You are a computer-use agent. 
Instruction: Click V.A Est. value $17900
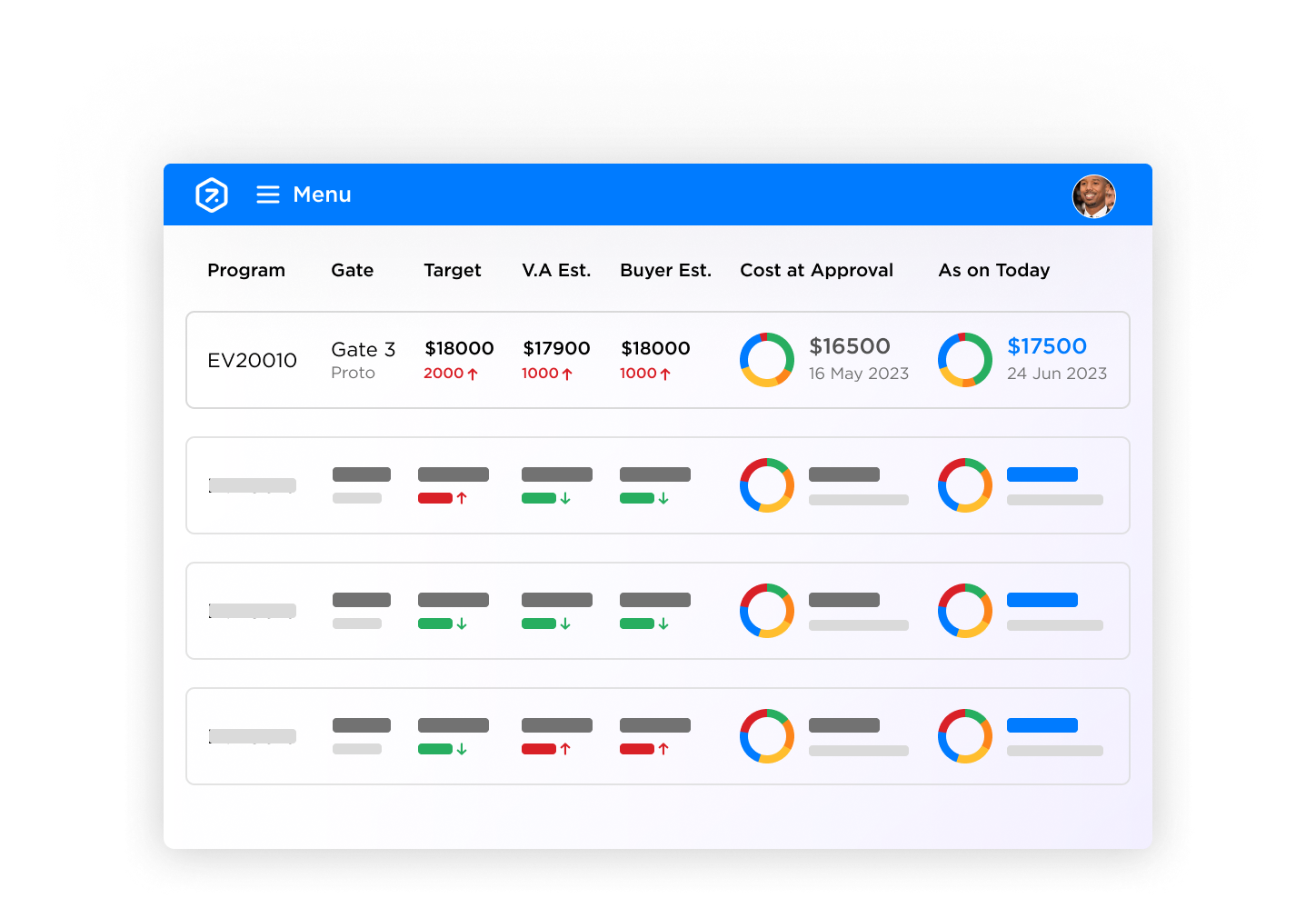tap(556, 348)
